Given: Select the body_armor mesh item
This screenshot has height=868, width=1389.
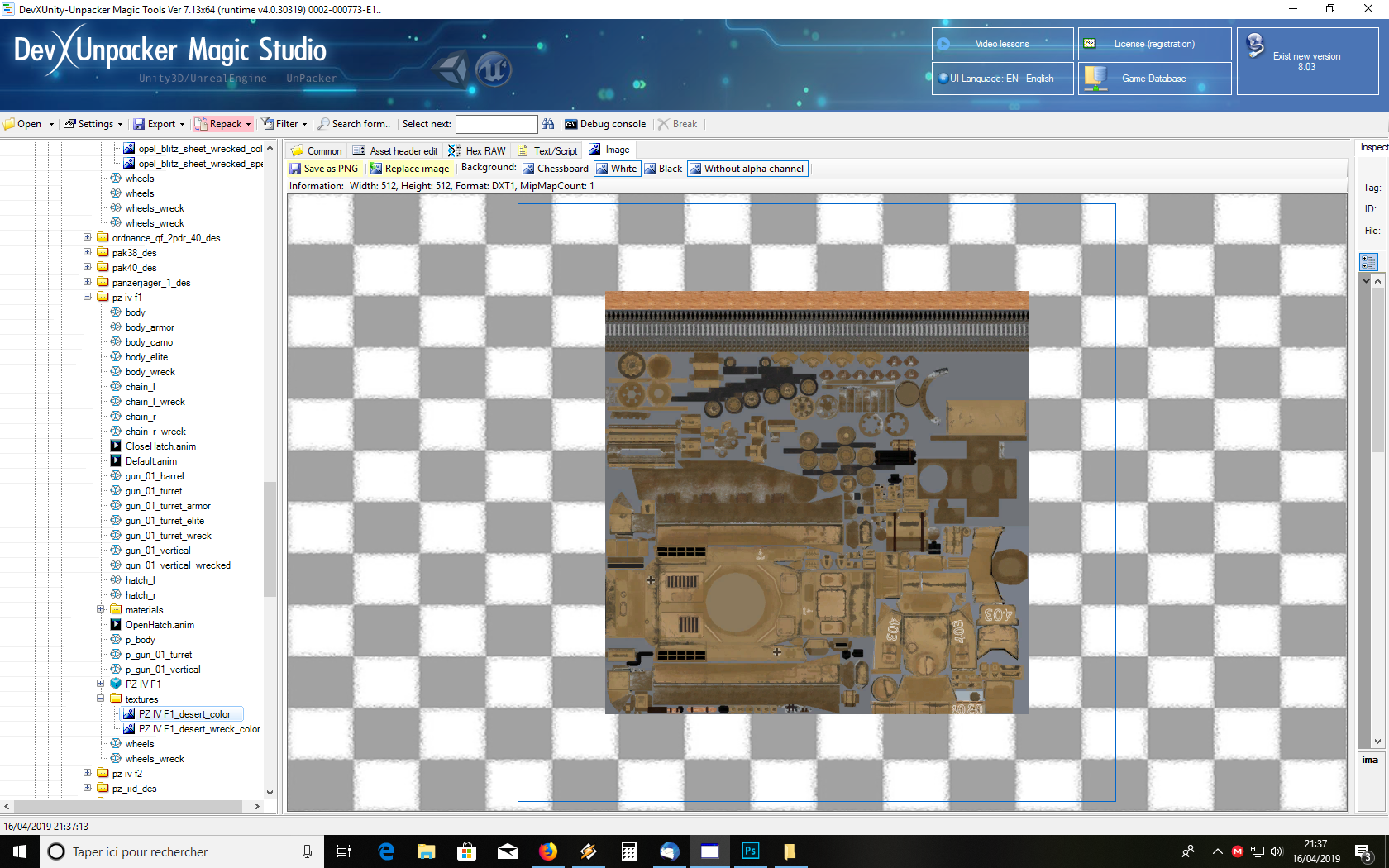Looking at the screenshot, I should [x=150, y=327].
